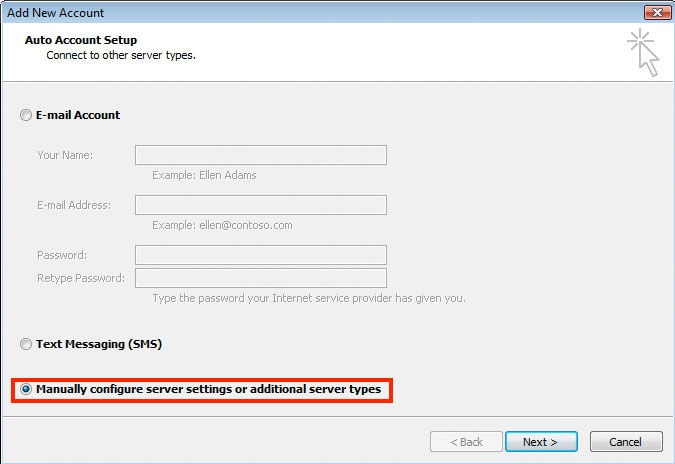The width and height of the screenshot is (675, 464).
Task: Cancel the account setup
Action: click(x=626, y=442)
